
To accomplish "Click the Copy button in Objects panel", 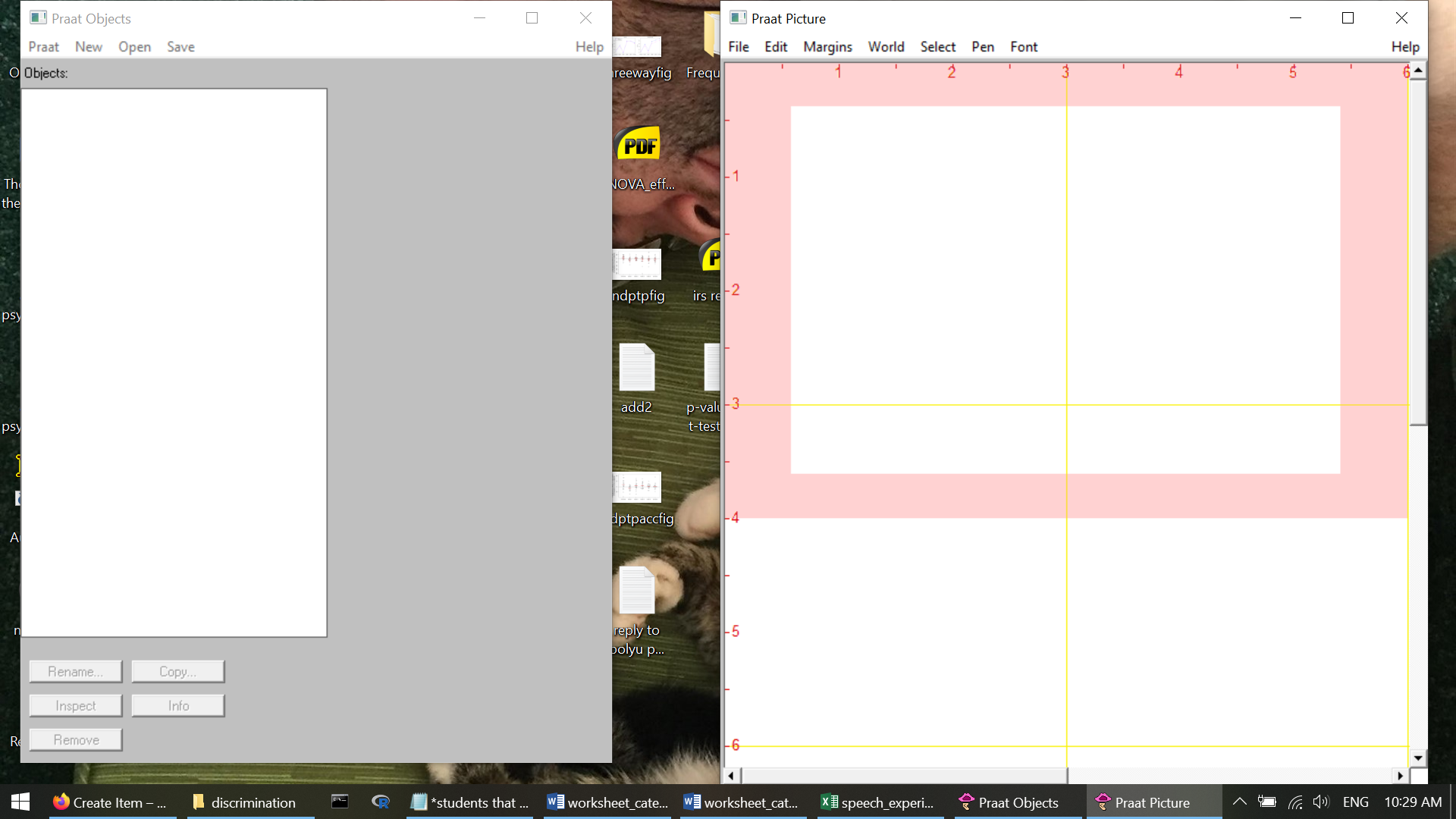I will 177,671.
